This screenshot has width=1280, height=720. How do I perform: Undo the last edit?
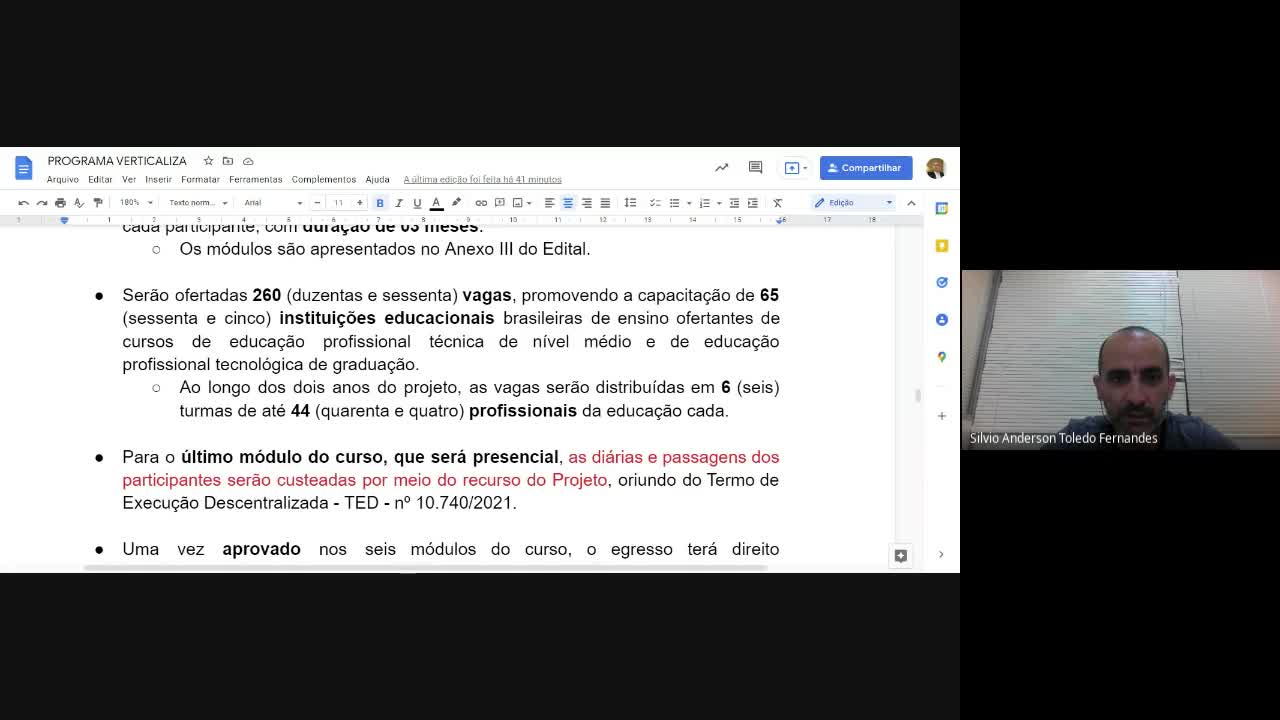[23, 203]
